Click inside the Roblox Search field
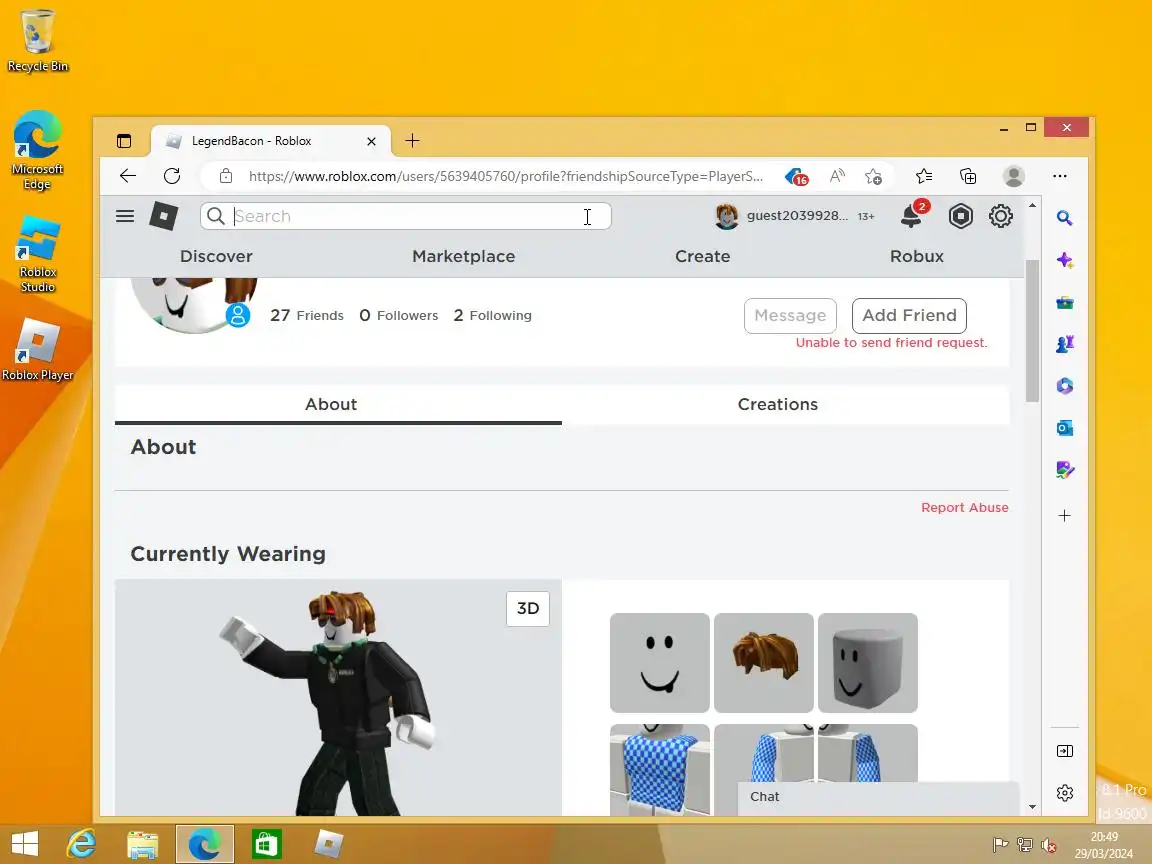The image size is (1152, 864). coord(406,216)
